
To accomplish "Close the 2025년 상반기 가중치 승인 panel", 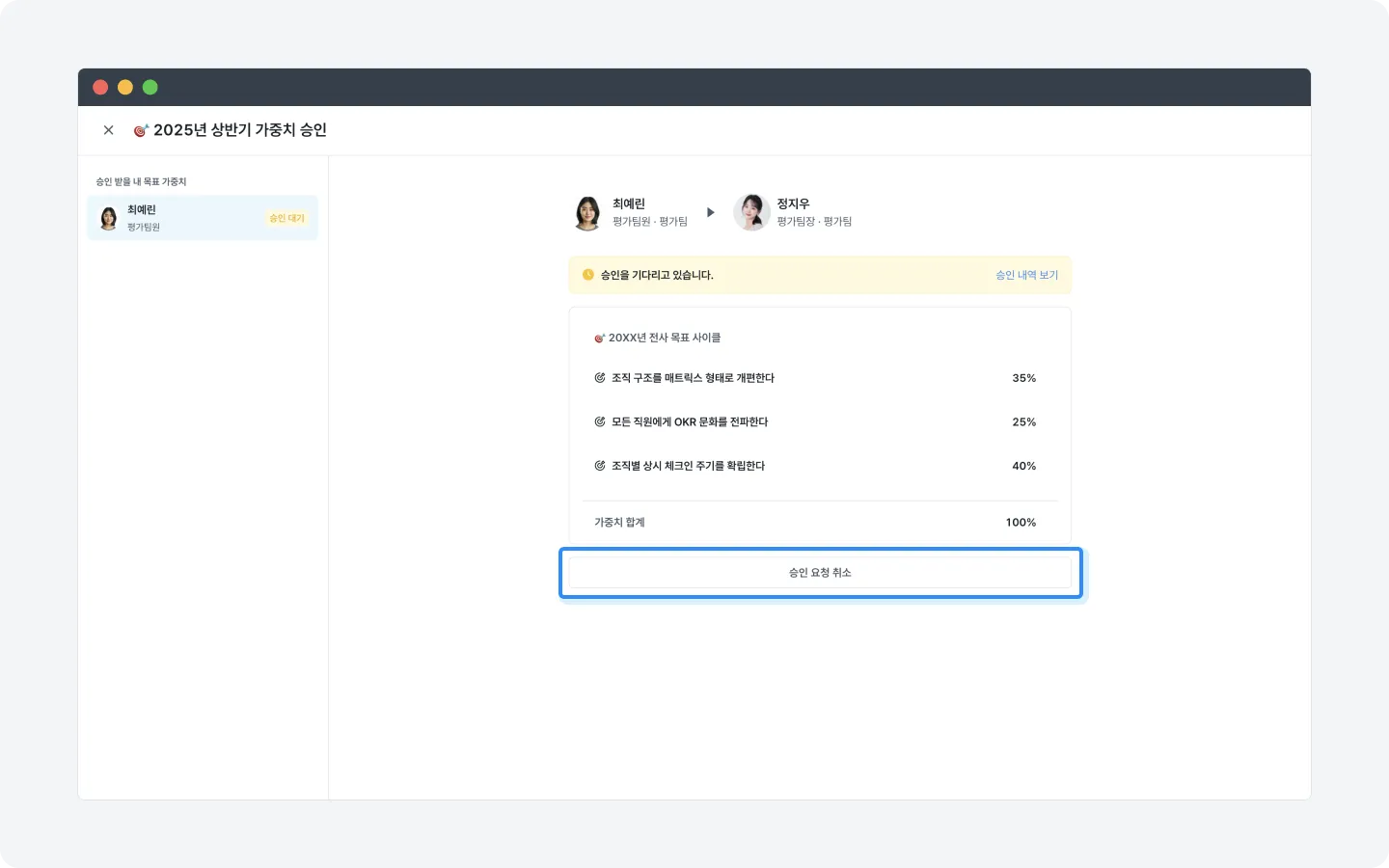I will click(108, 130).
